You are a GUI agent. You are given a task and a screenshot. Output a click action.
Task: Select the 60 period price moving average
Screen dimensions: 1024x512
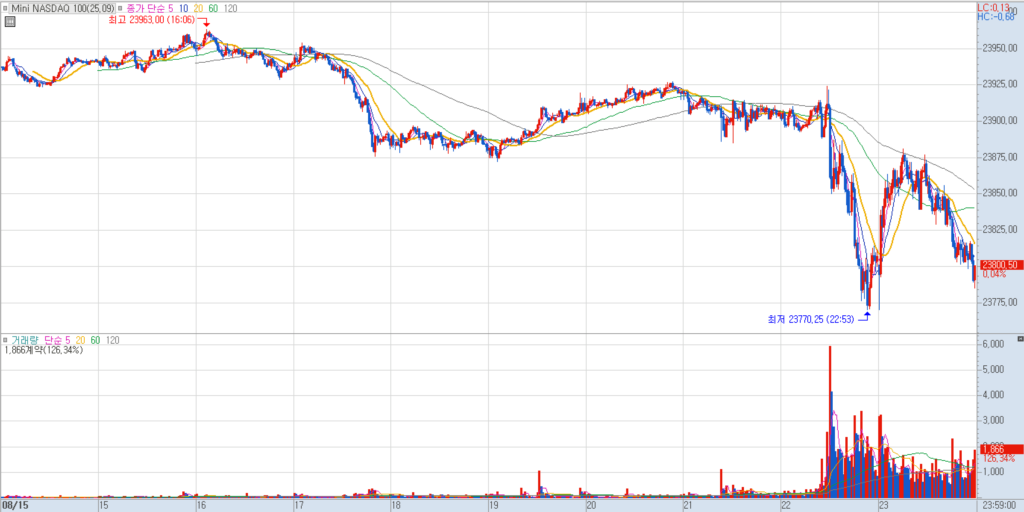(x=213, y=8)
